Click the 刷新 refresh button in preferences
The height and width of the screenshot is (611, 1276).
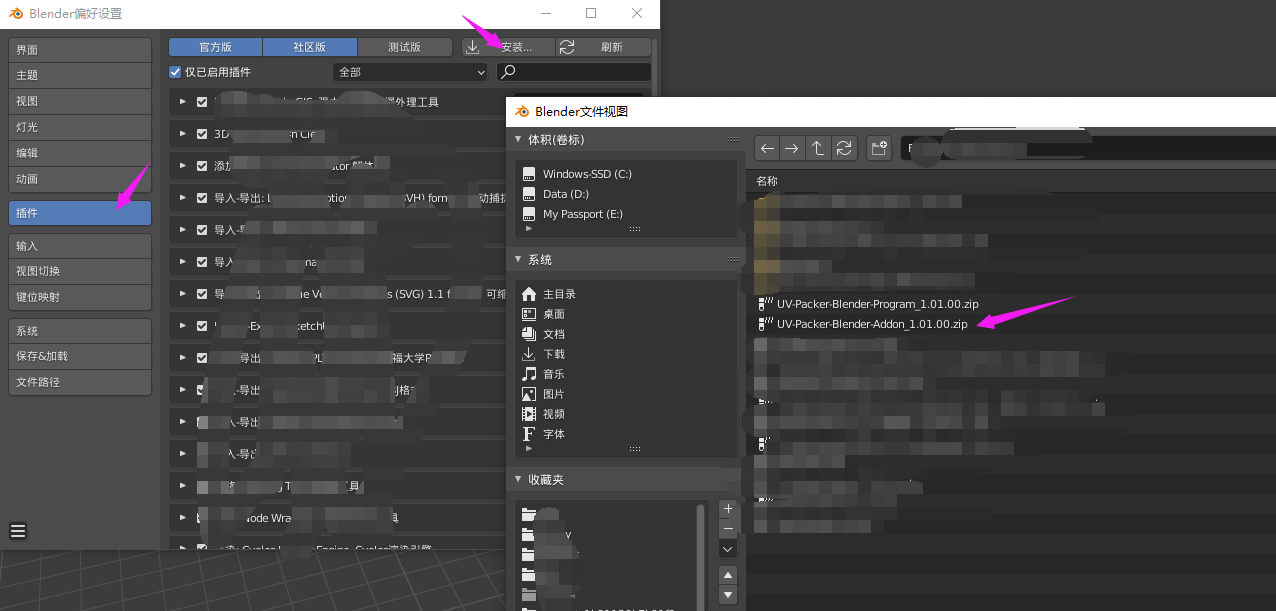click(x=603, y=47)
